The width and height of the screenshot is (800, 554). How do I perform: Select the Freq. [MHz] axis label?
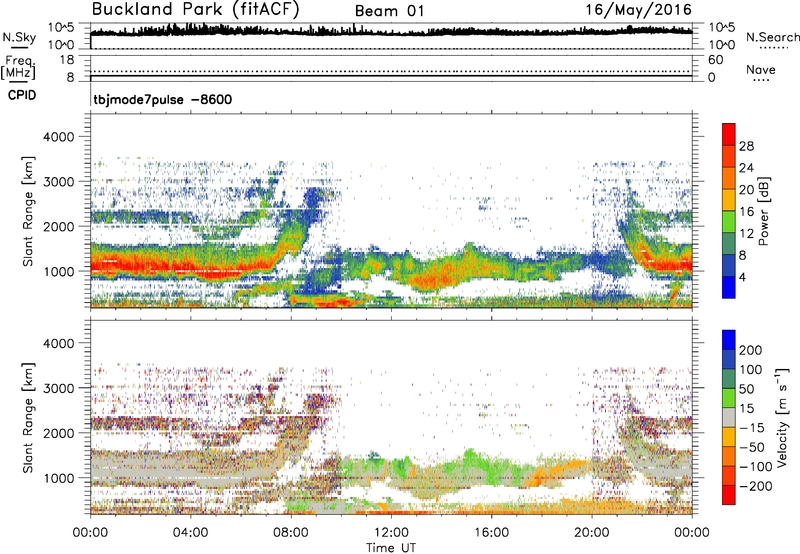tap(18, 67)
